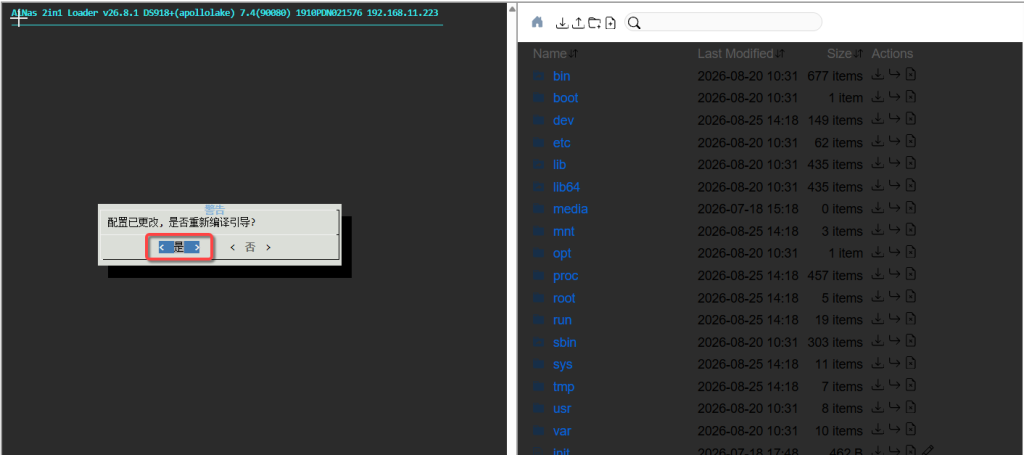Move the mnt folder via arrow icon
The width and height of the screenshot is (1024, 455).
(895, 230)
